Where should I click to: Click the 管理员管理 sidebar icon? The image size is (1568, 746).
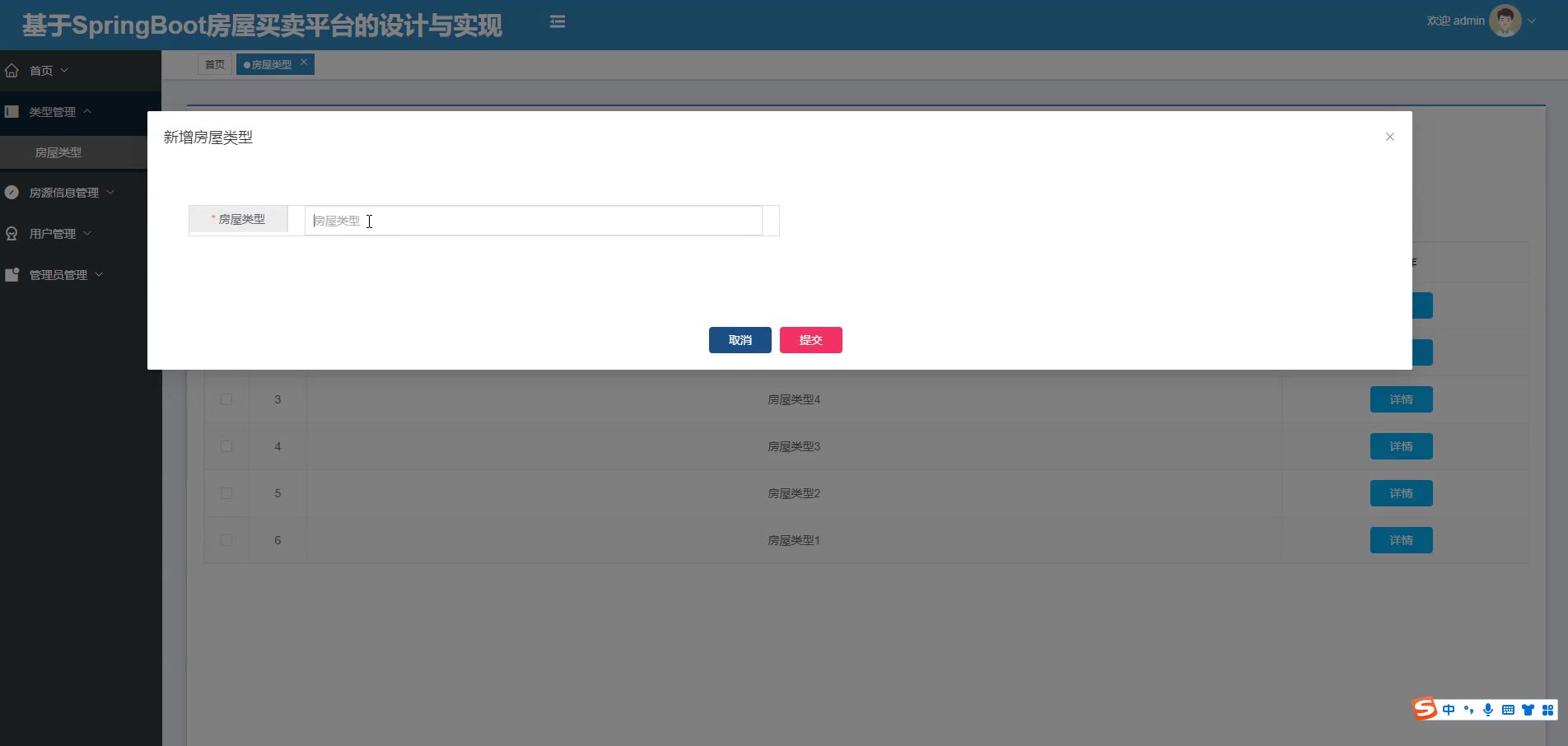[12, 274]
